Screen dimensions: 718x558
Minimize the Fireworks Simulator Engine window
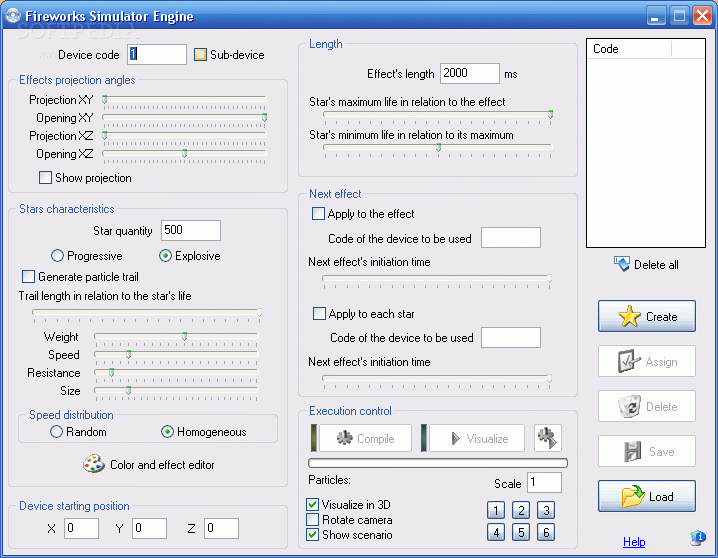coord(656,16)
